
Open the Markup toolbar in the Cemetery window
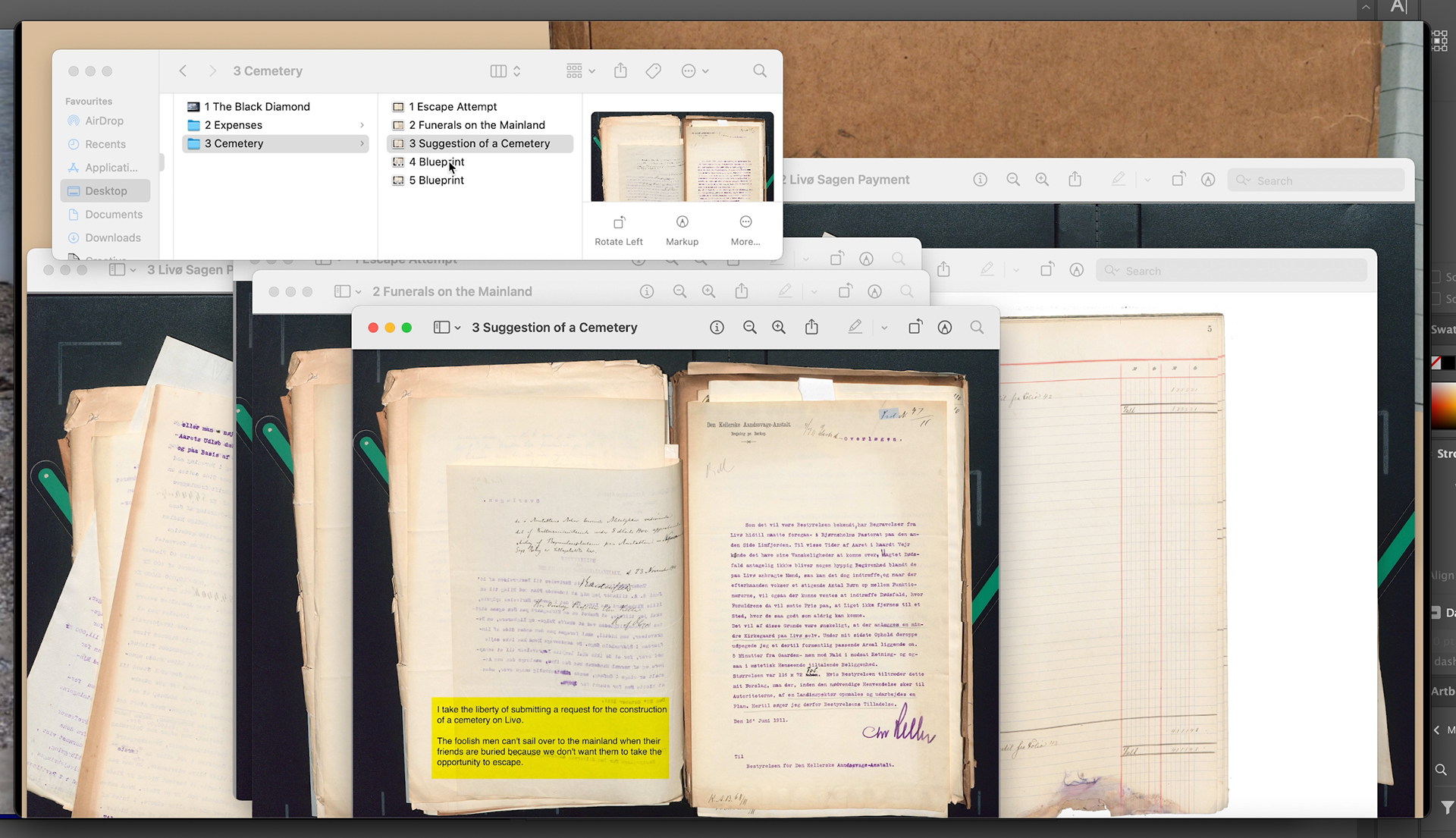pyautogui.click(x=945, y=328)
